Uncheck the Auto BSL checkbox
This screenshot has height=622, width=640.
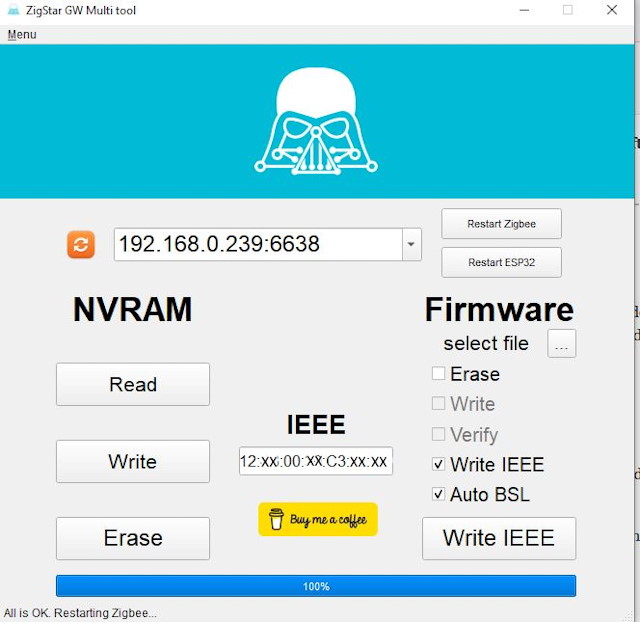point(438,494)
